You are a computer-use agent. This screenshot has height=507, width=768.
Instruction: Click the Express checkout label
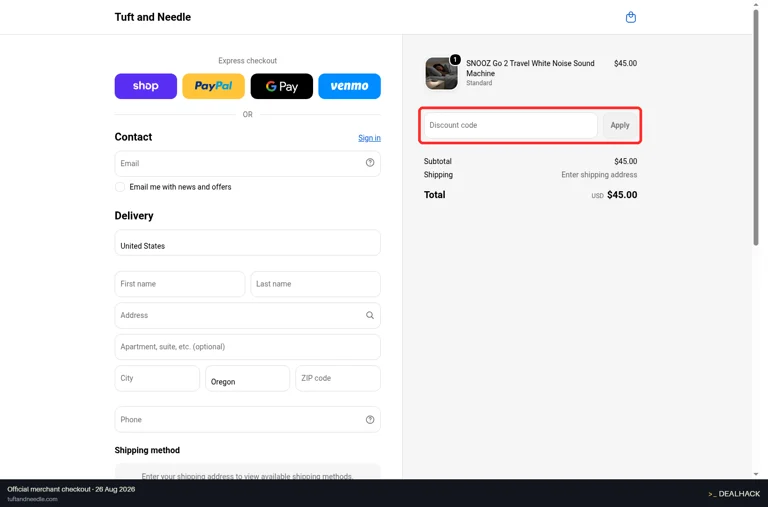point(247,61)
